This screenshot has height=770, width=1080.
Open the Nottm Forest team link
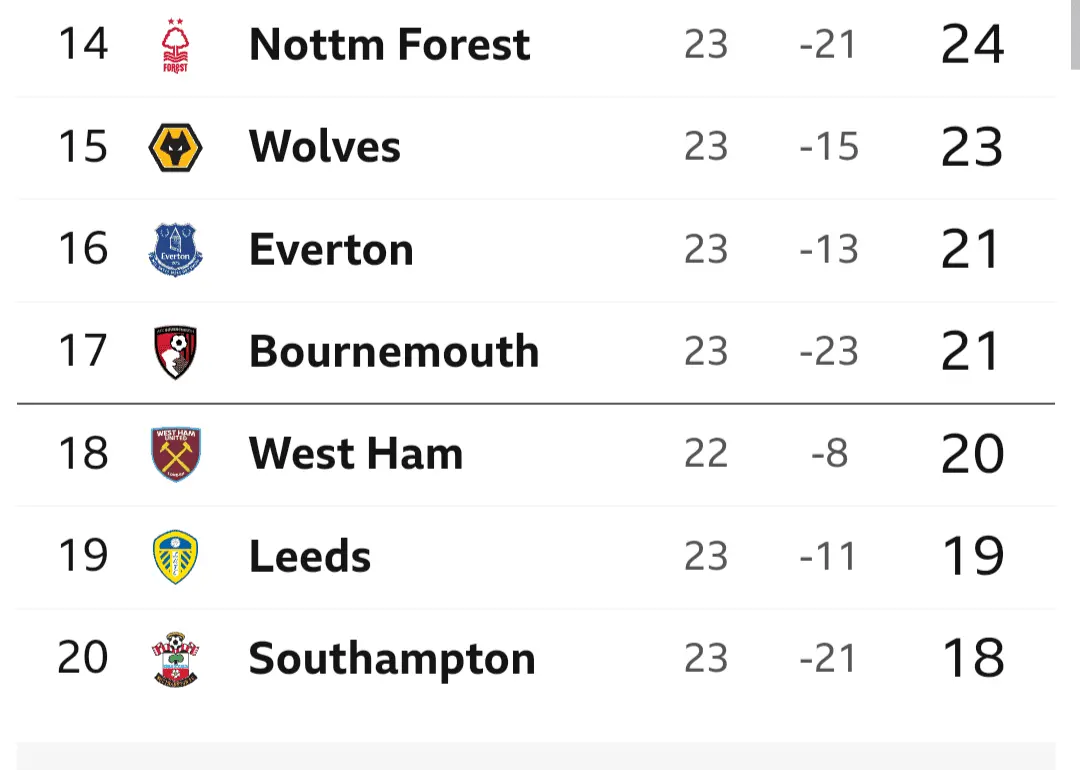[x=389, y=45]
